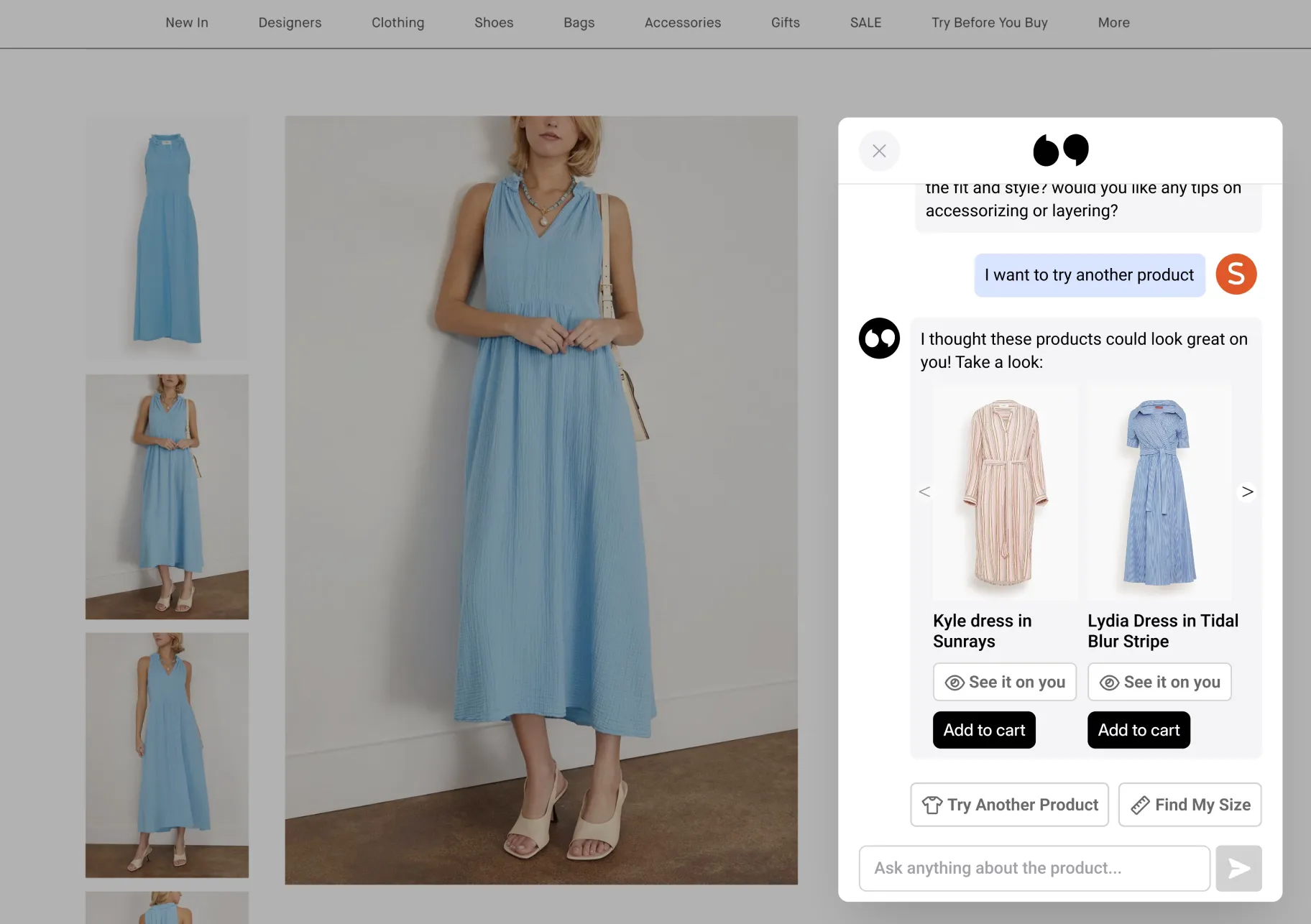The width and height of the screenshot is (1311, 924).
Task: Open the Bags menu
Action: coord(579,22)
